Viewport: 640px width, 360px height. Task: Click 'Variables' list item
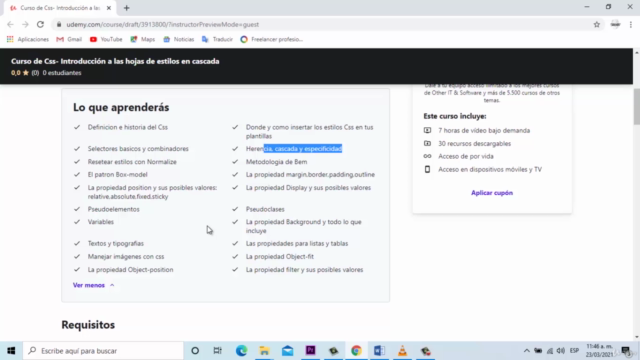pos(101,222)
